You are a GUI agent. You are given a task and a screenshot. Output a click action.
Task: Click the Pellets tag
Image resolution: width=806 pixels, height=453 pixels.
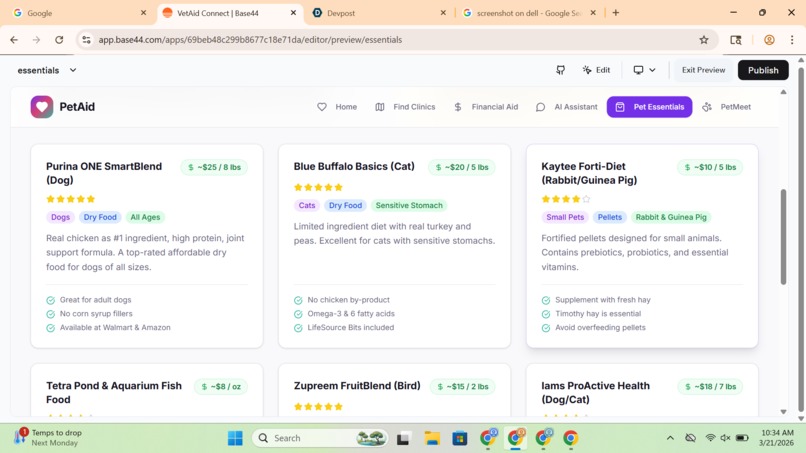pos(610,217)
